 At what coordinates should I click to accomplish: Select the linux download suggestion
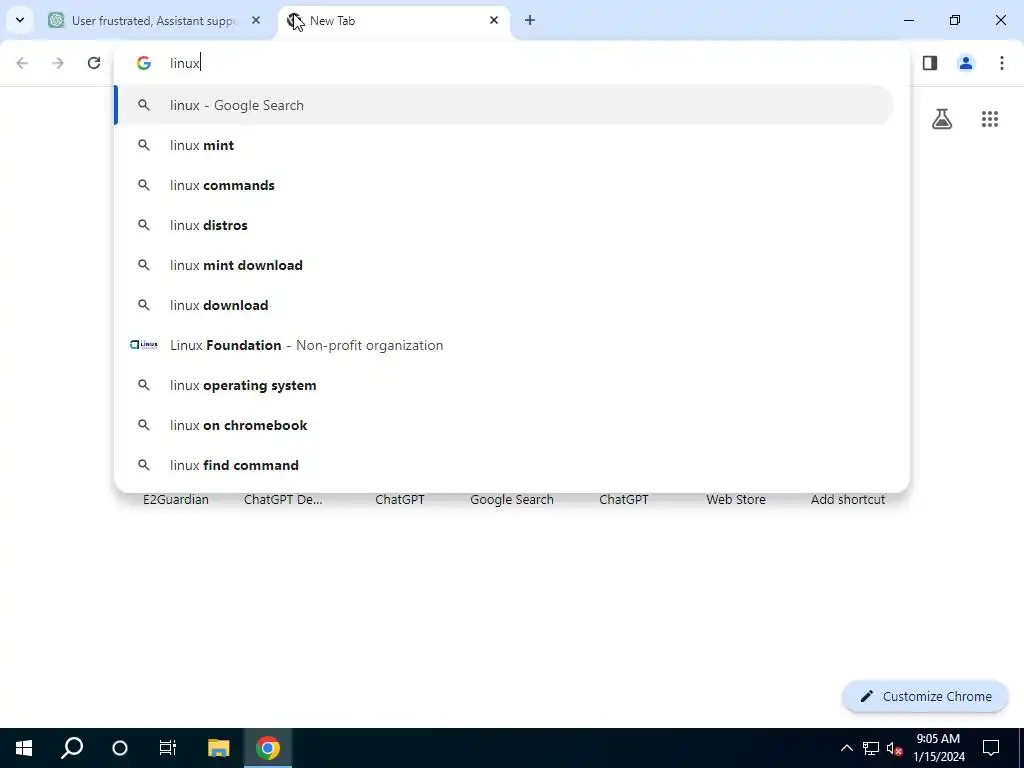coord(504,305)
